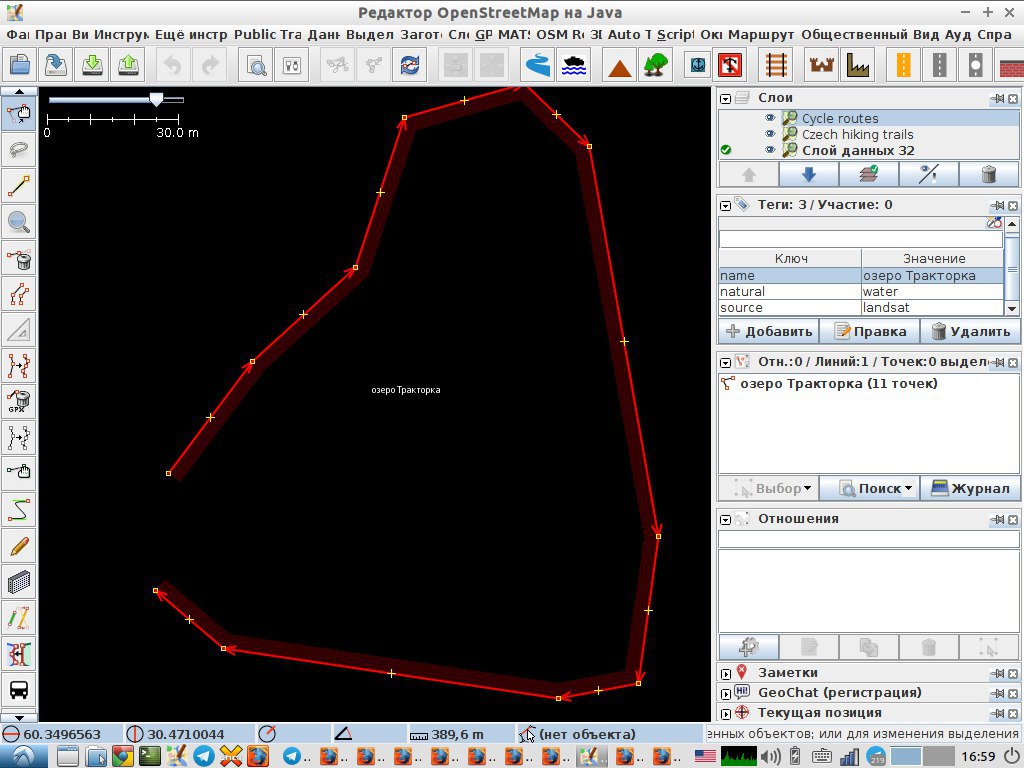The image size is (1024, 768).
Task: Activate the Lasso select tool
Action: pyautogui.click(x=19, y=150)
